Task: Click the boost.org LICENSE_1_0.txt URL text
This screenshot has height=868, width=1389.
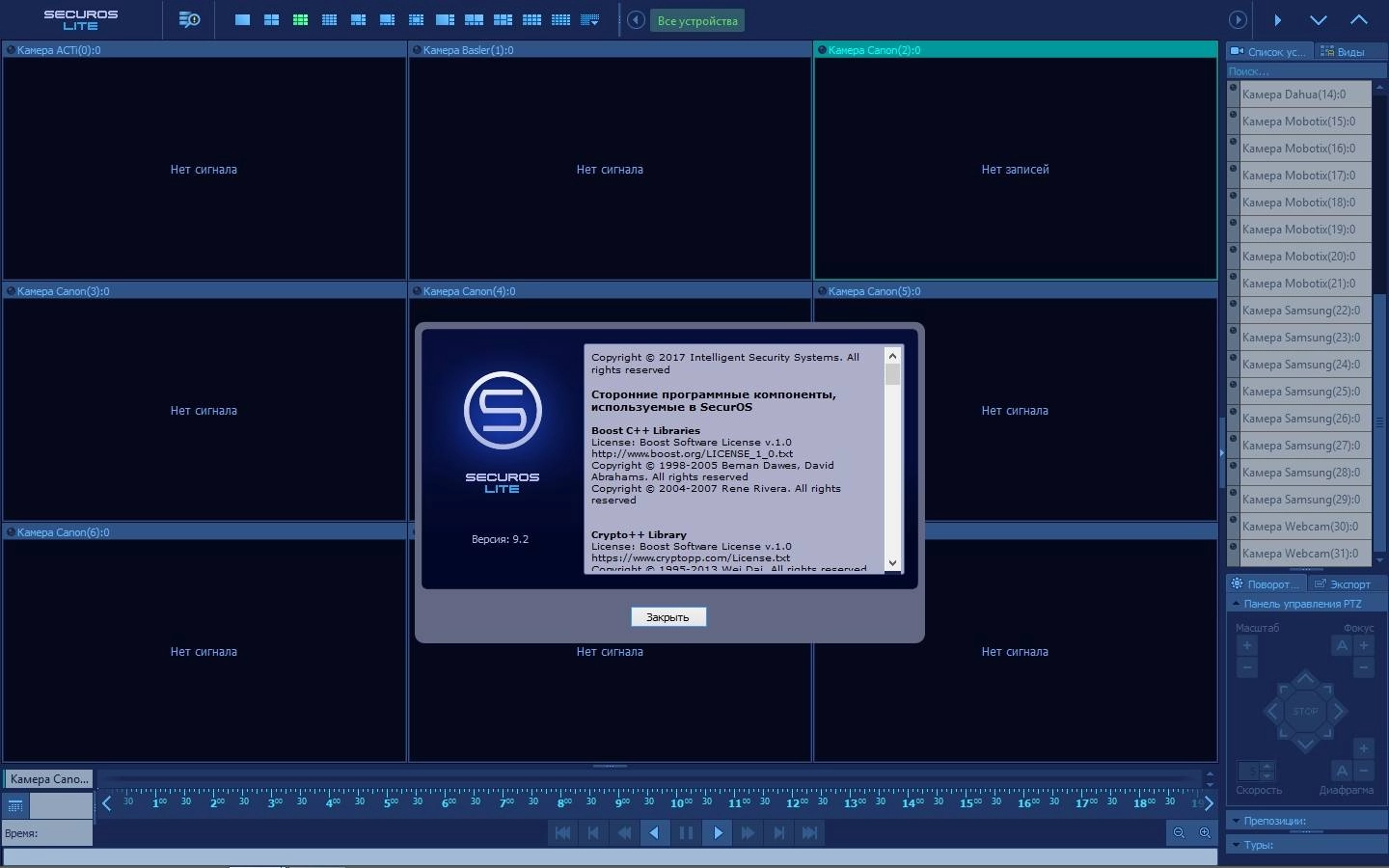Action: 692,453
